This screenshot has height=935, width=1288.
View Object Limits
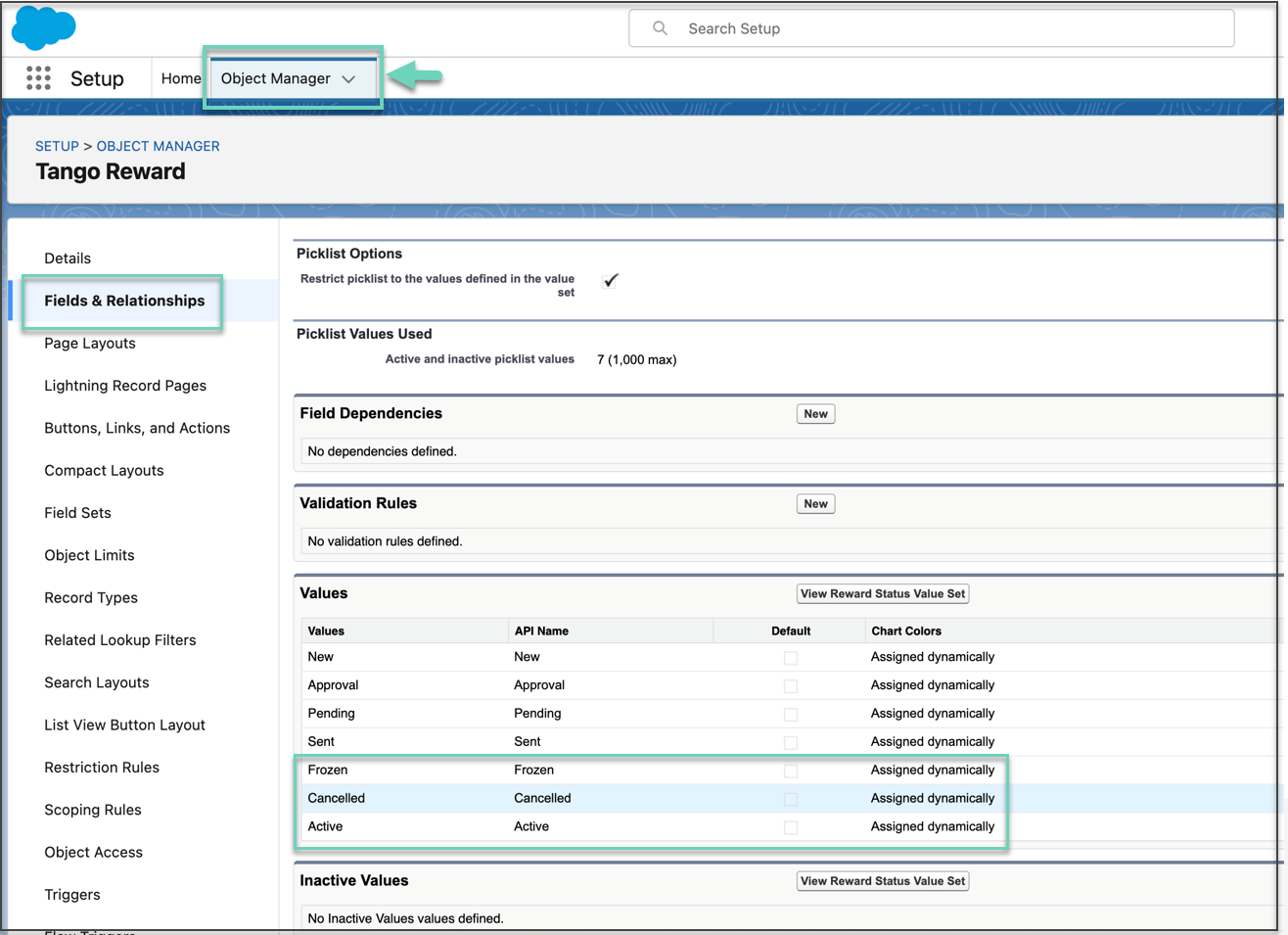point(89,555)
